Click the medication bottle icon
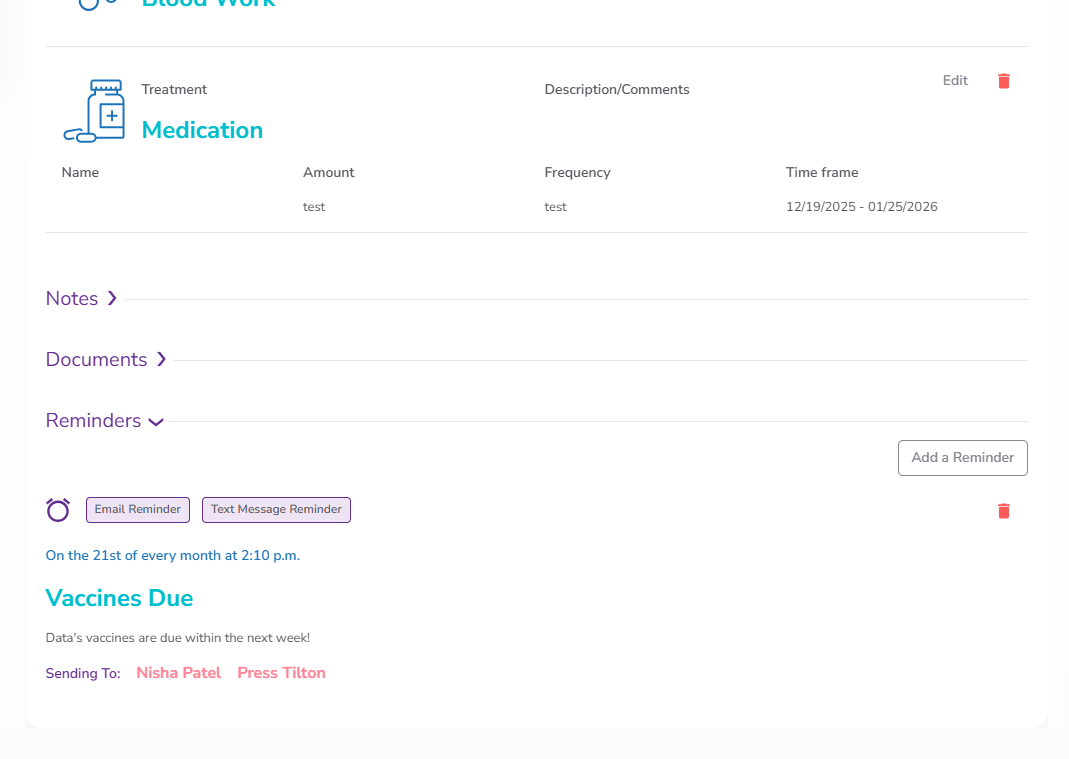Viewport: 1069px width, 759px height. pyautogui.click(x=95, y=111)
